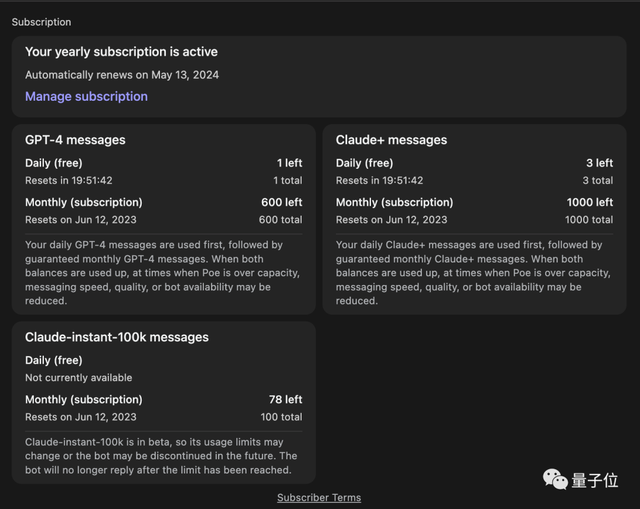Open the Subscriber Terms link

(319, 497)
